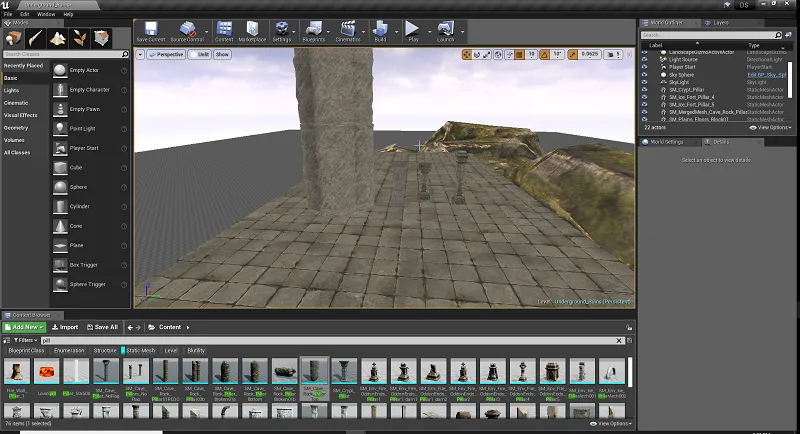Toggle visibility of SkyLight actor

(644, 82)
